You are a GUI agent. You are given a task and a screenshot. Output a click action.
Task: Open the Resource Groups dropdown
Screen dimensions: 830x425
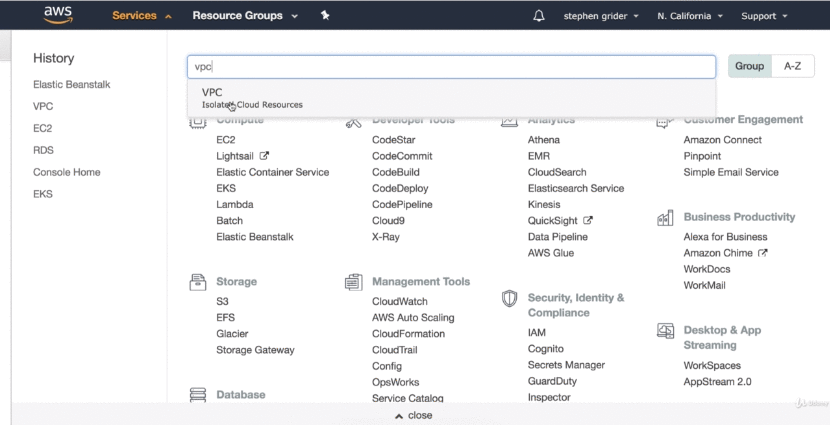(245, 16)
